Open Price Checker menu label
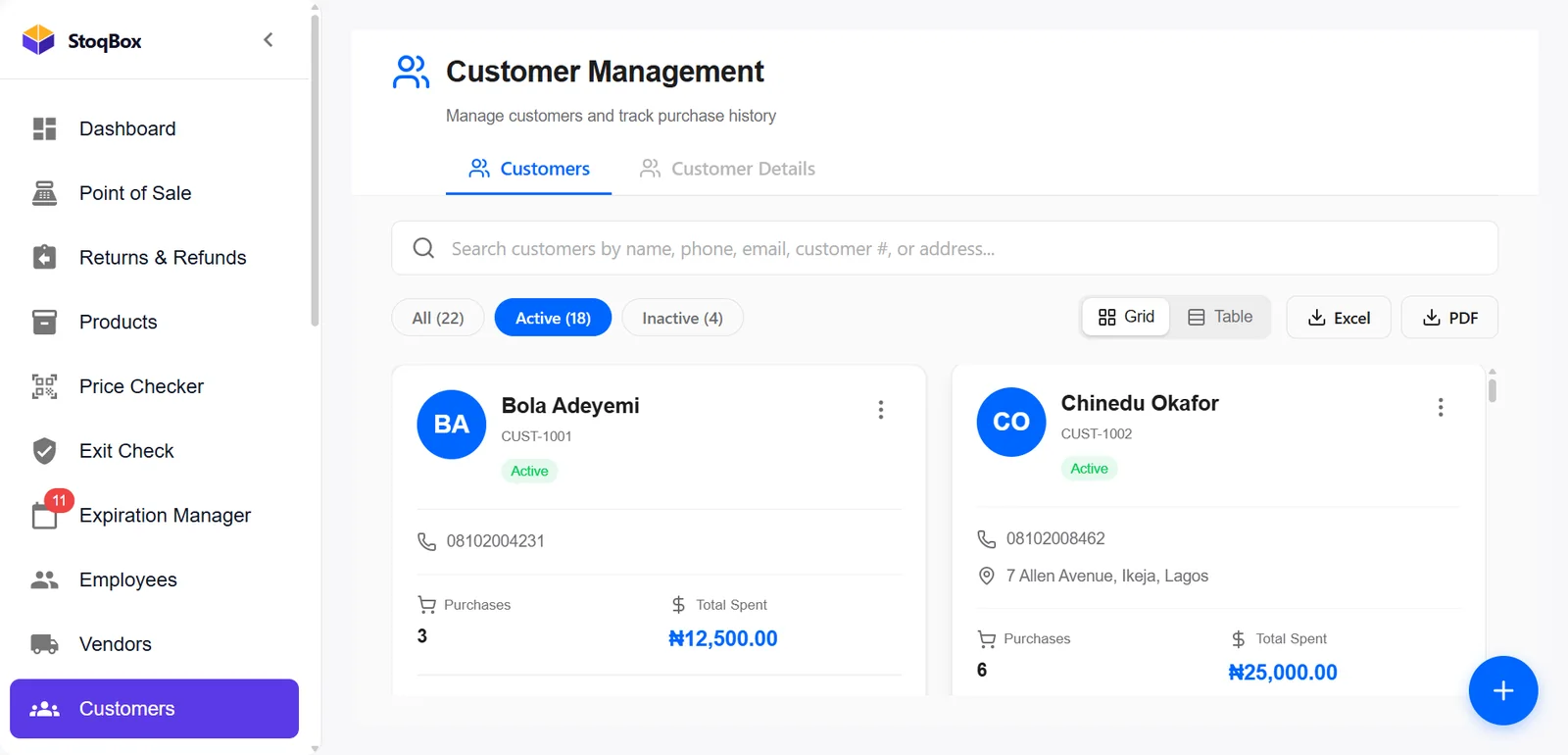This screenshot has height=755, width=1568. click(141, 386)
